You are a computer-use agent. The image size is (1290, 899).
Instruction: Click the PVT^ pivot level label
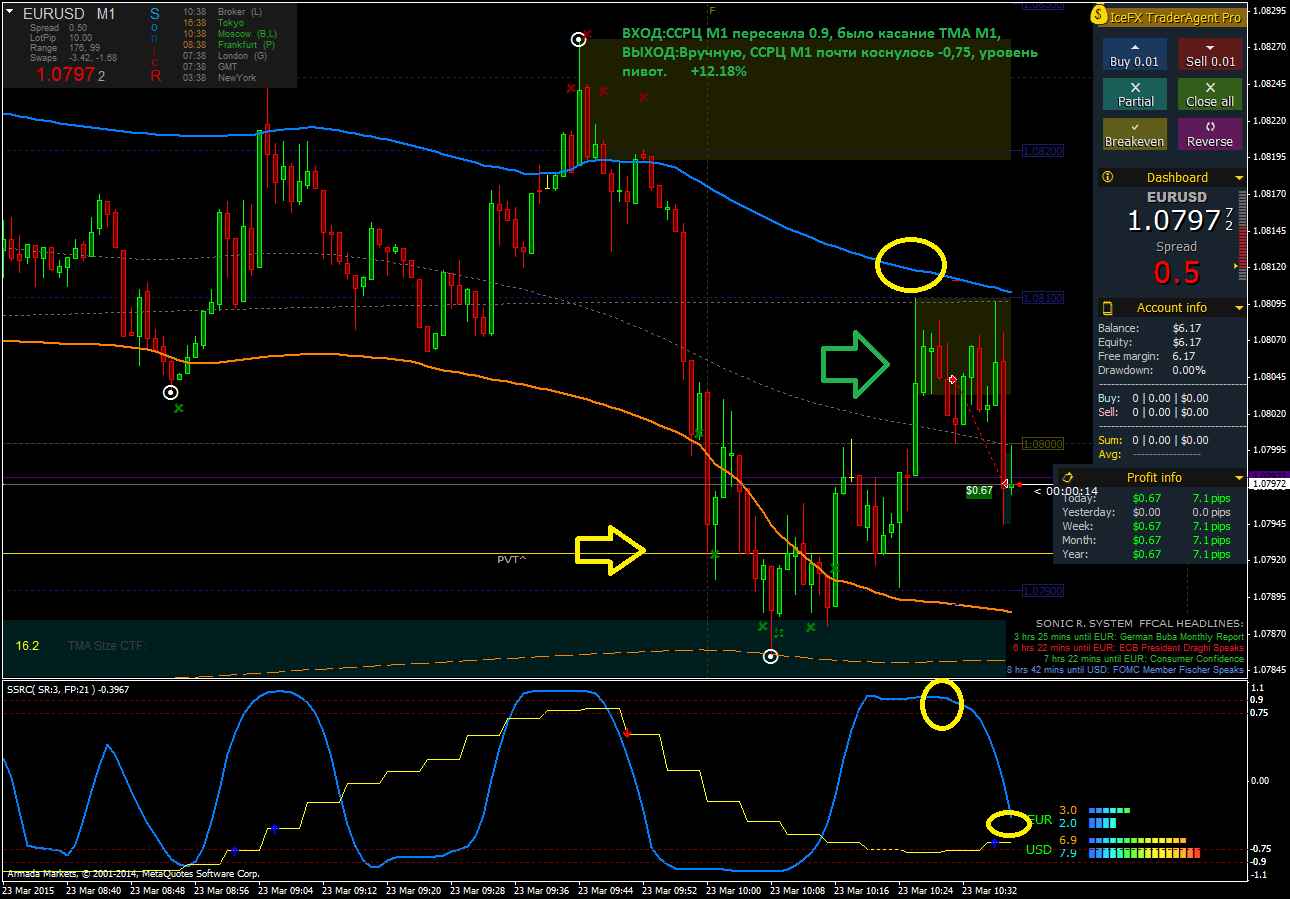(512, 559)
